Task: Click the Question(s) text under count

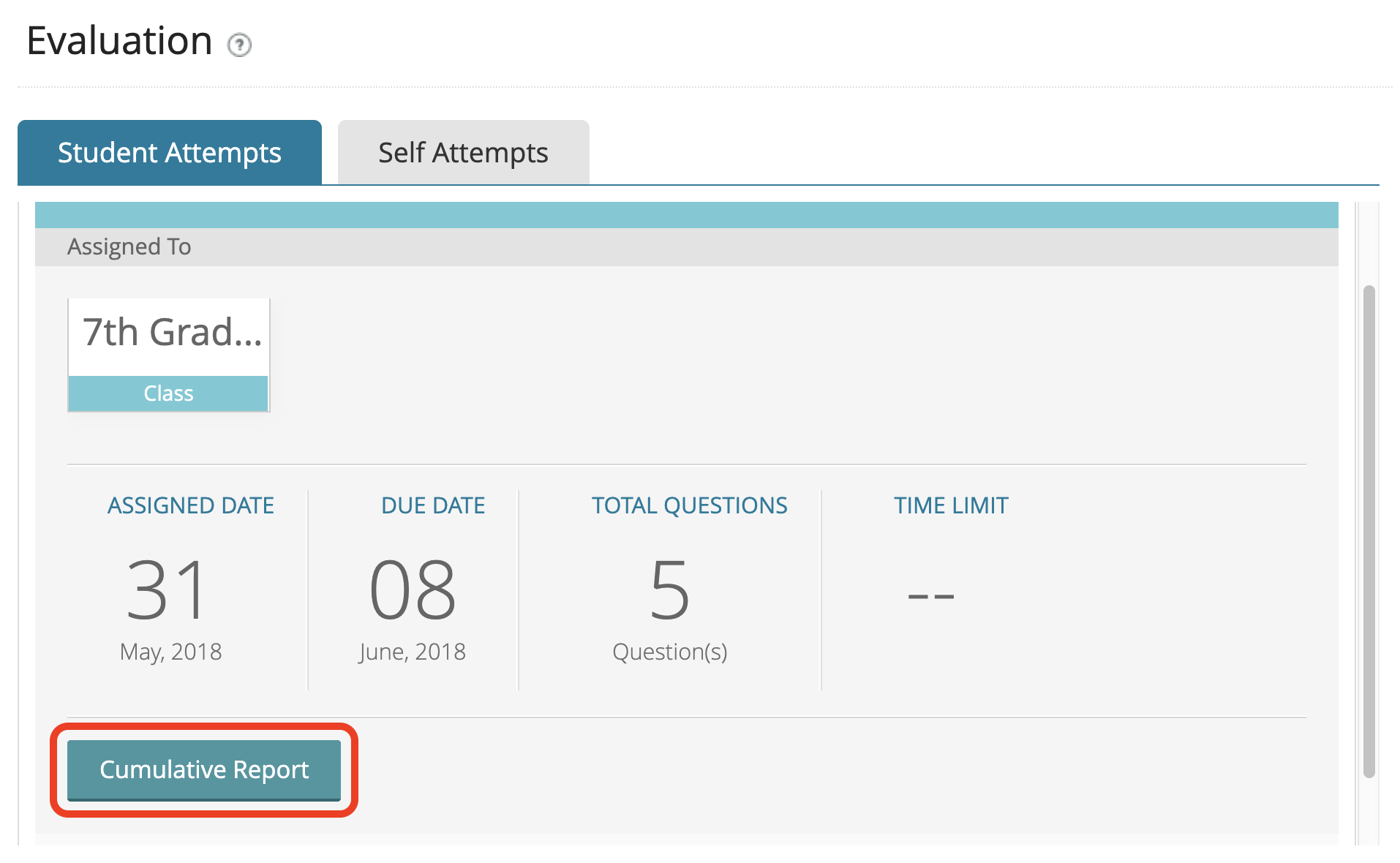Action: point(669,652)
